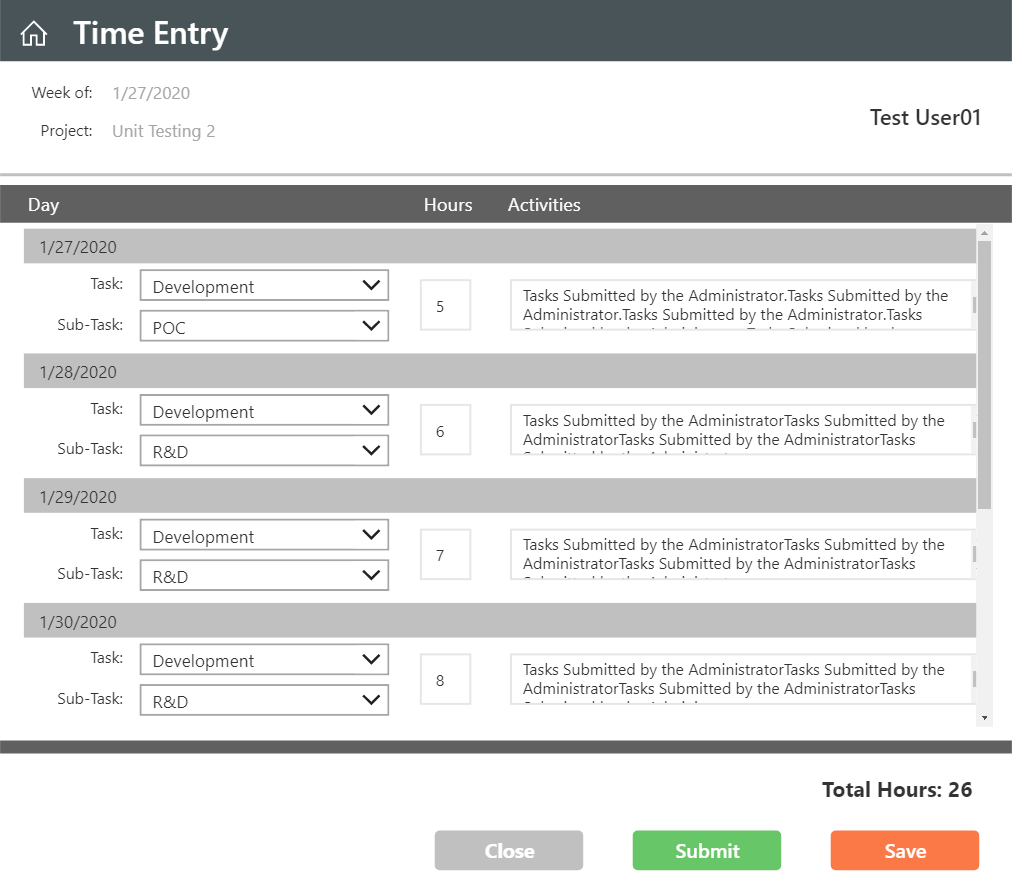Image resolution: width=1012 pixels, height=887 pixels.
Task: Click the hours field showing 7
Action: click(445, 555)
